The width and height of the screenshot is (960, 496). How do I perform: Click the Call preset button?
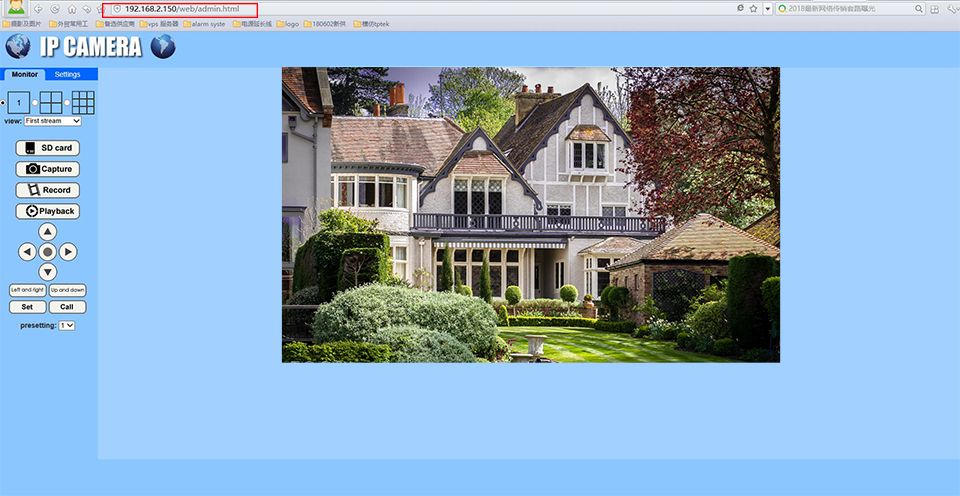click(x=67, y=307)
